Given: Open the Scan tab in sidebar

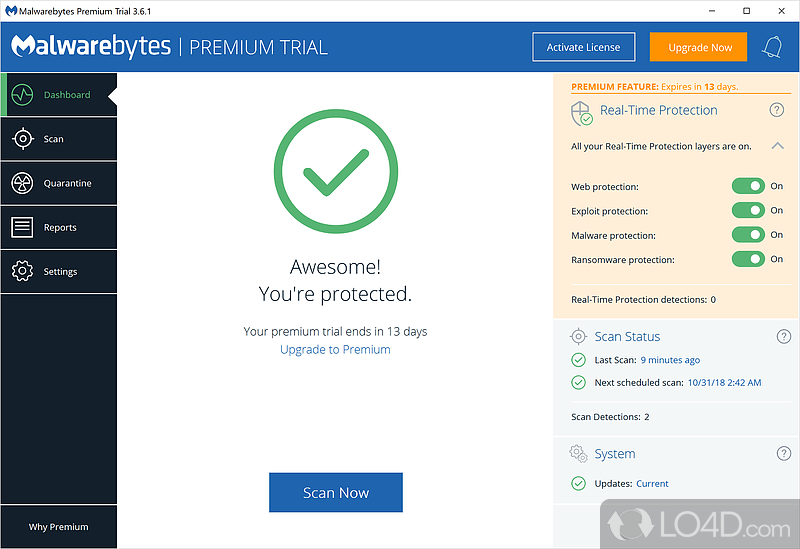Looking at the screenshot, I should [58, 139].
